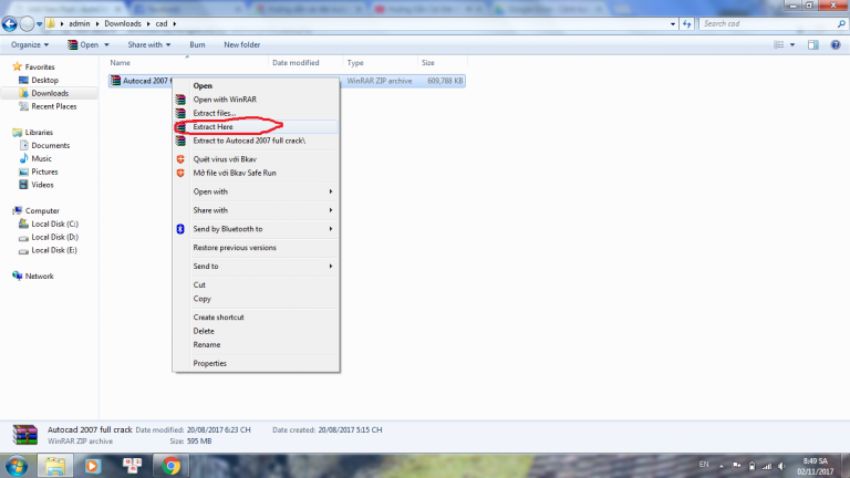
Task: Expand the Open button dropdown arrow
Action: [106, 45]
